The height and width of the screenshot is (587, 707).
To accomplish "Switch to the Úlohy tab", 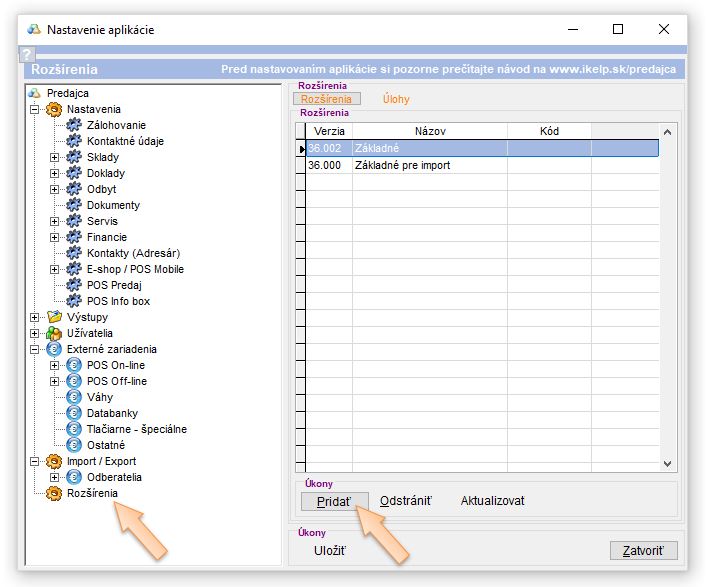I will tap(396, 99).
